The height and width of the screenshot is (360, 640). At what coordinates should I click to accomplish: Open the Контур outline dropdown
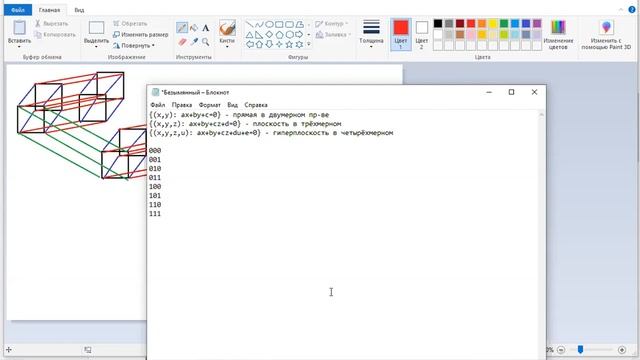click(331, 24)
